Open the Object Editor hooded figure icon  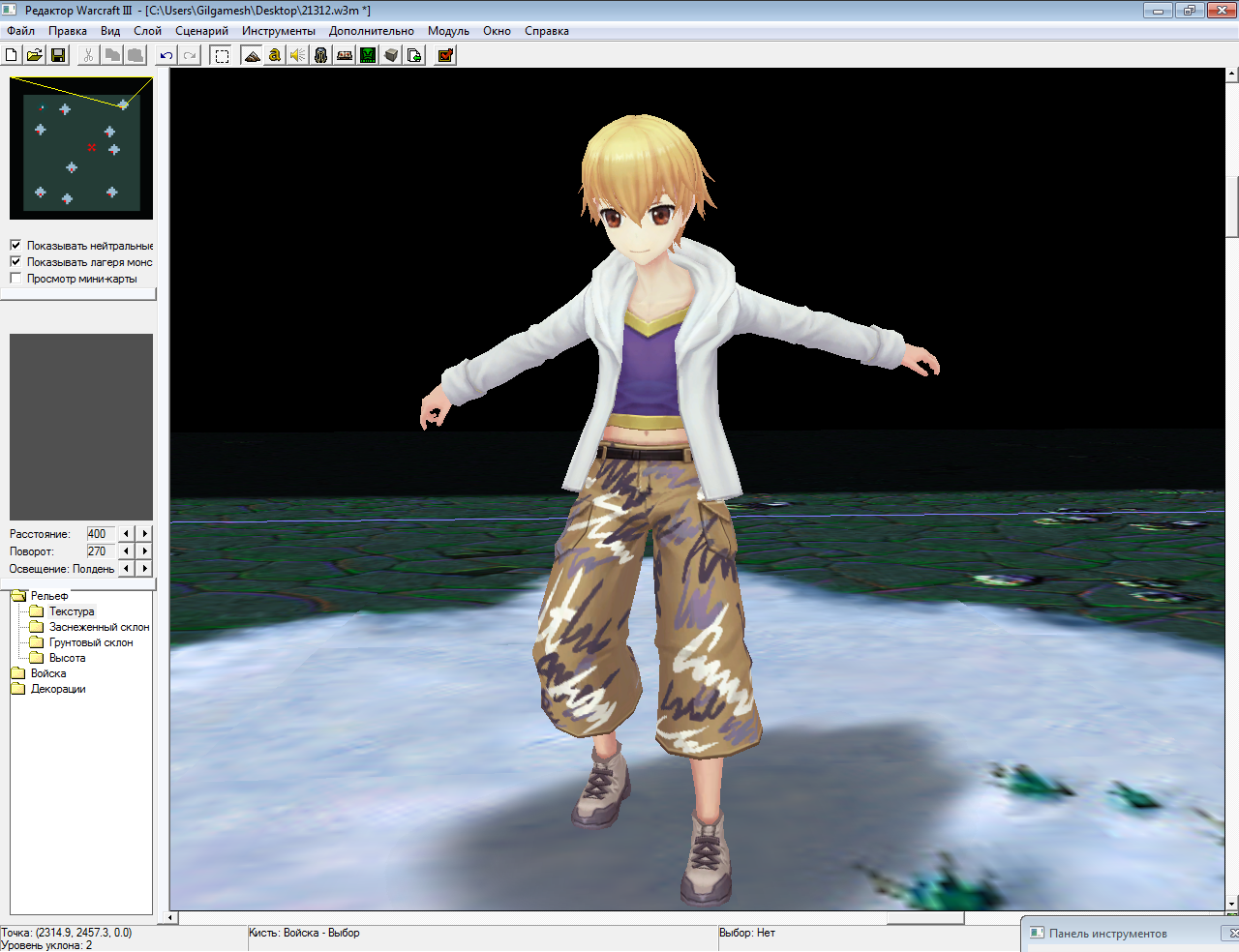click(321, 55)
